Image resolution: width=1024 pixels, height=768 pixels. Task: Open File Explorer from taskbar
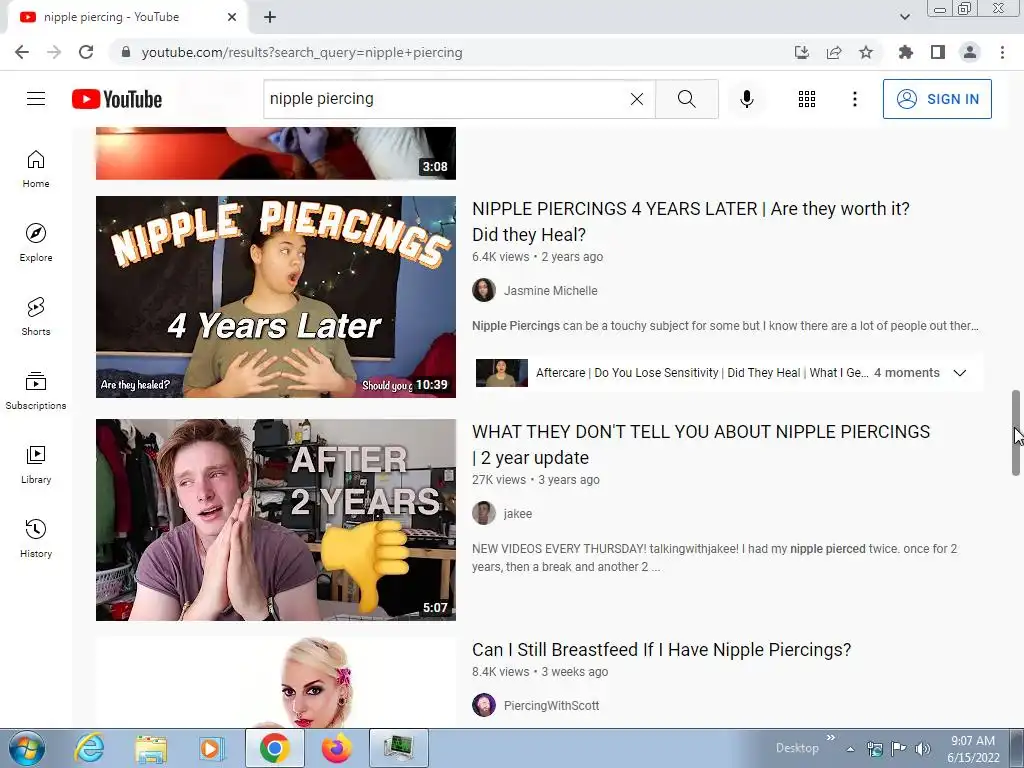click(150, 748)
